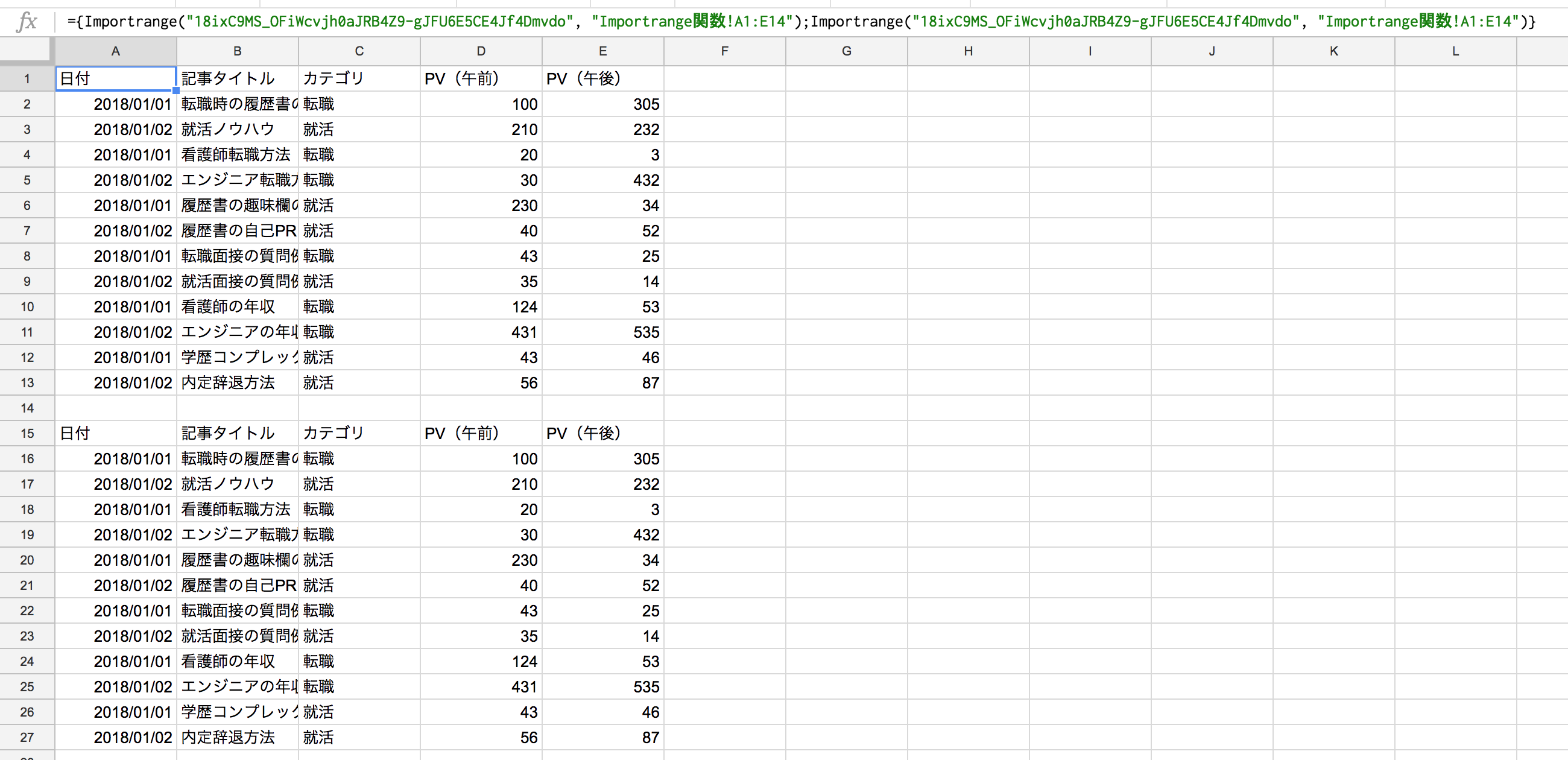Select row 15 header
Viewport: 1568px width, 760px height.
27,434
